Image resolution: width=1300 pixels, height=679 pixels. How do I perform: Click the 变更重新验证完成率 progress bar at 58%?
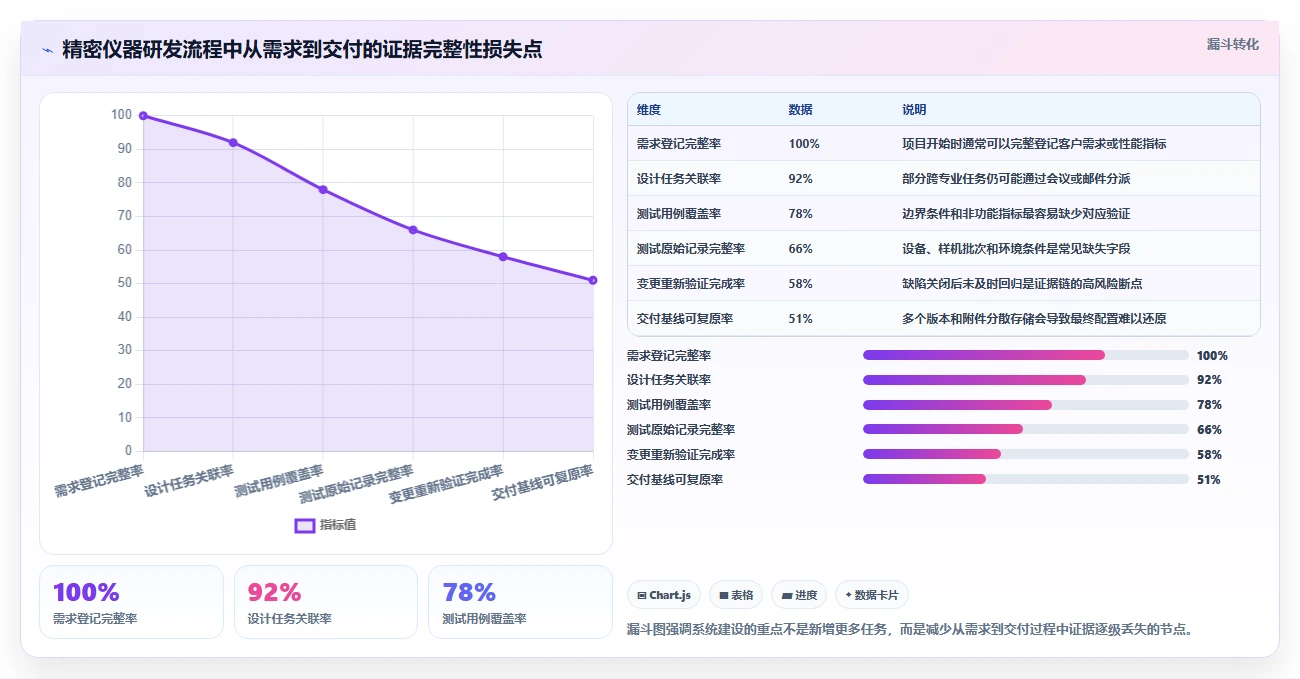click(1026, 454)
